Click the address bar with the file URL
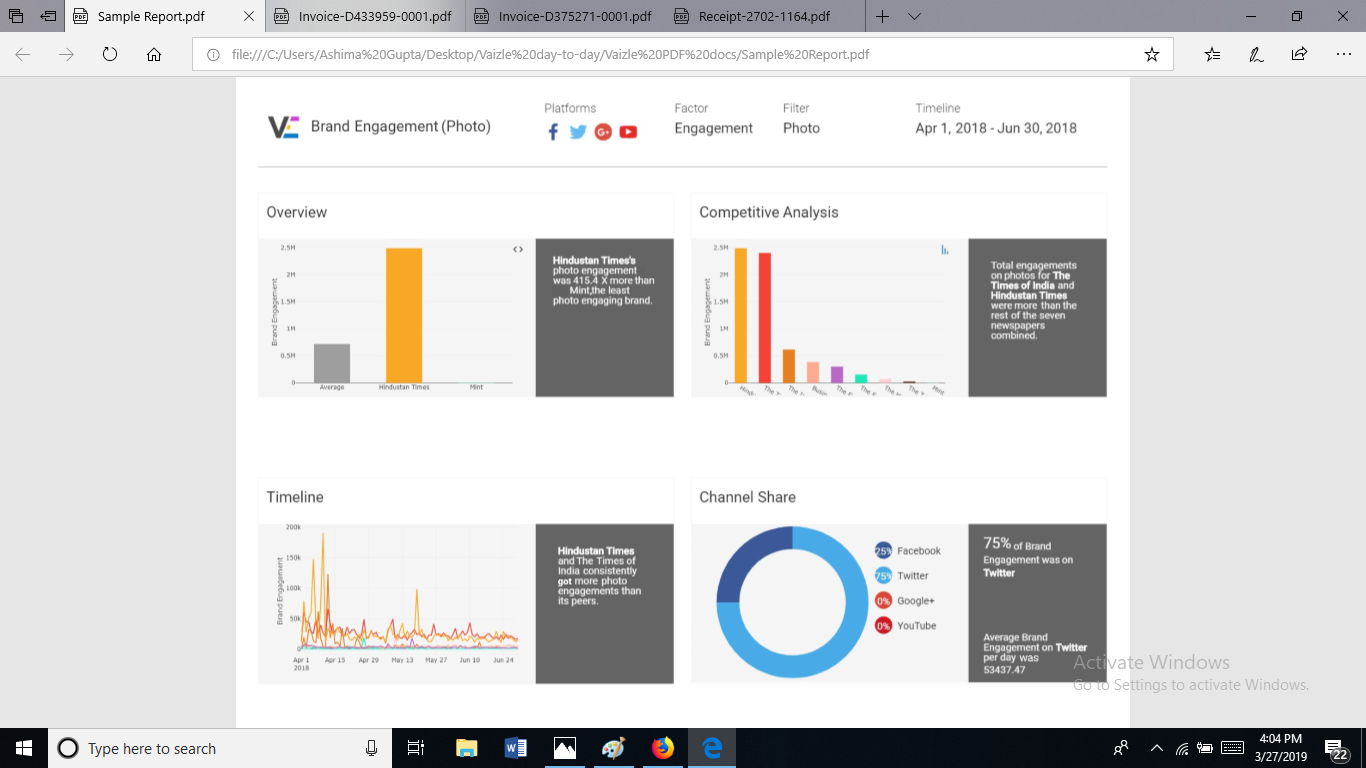Viewport: 1366px width, 768px height. [x=683, y=54]
